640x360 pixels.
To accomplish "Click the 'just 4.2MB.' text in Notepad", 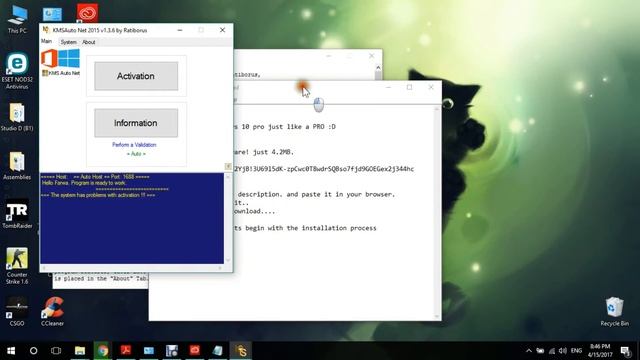I will pos(272,152).
